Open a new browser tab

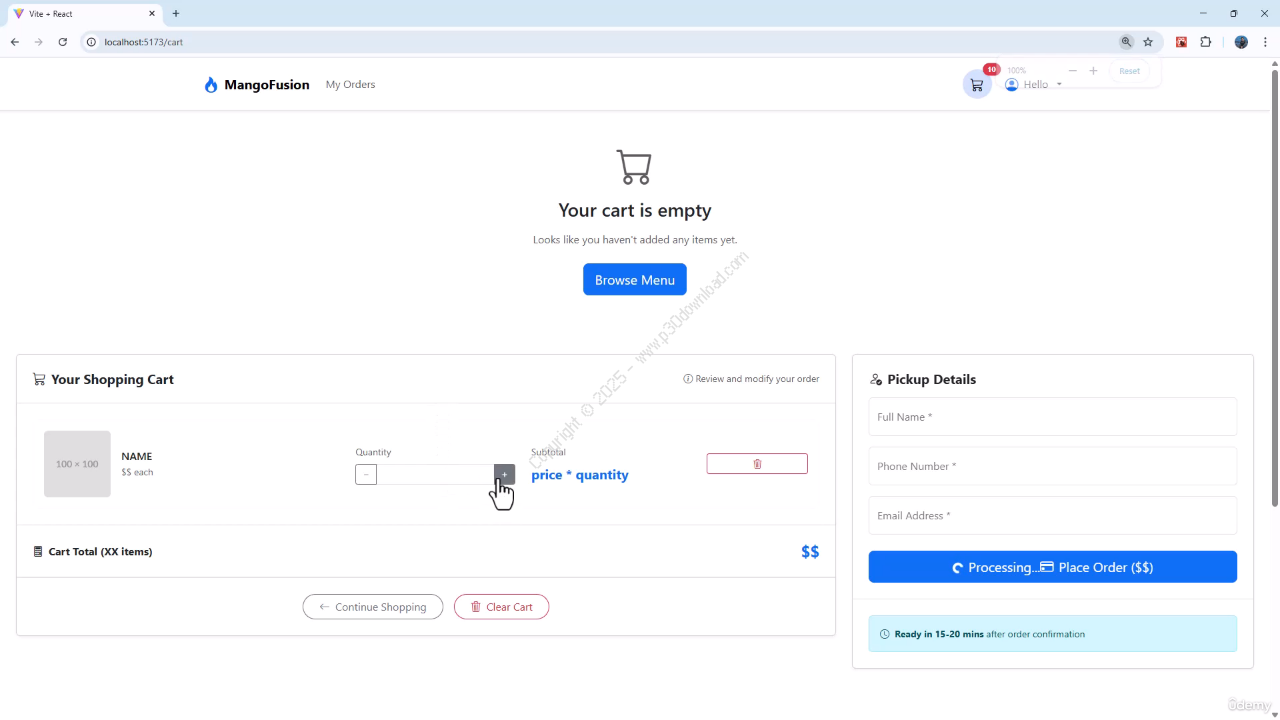tap(176, 14)
